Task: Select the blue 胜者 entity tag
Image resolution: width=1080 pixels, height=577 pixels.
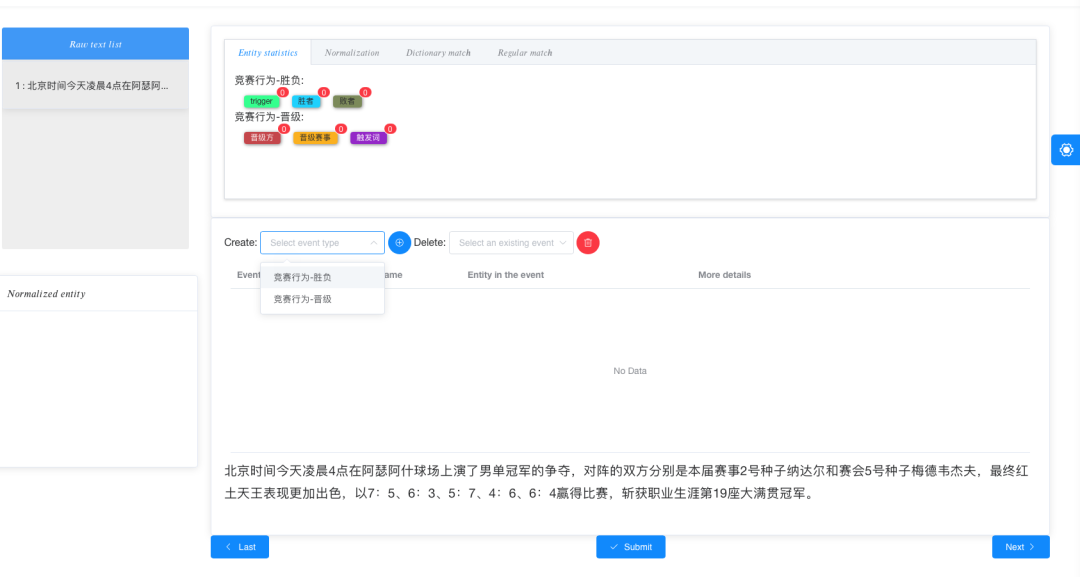Action: [306, 101]
